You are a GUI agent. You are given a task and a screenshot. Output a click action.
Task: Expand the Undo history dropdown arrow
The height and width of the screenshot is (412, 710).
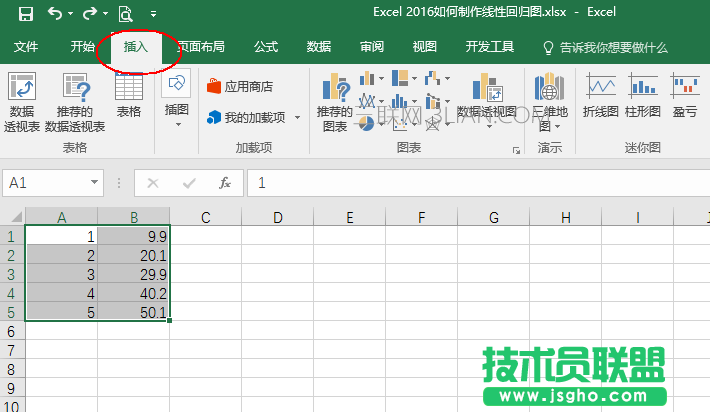click(x=70, y=14)
